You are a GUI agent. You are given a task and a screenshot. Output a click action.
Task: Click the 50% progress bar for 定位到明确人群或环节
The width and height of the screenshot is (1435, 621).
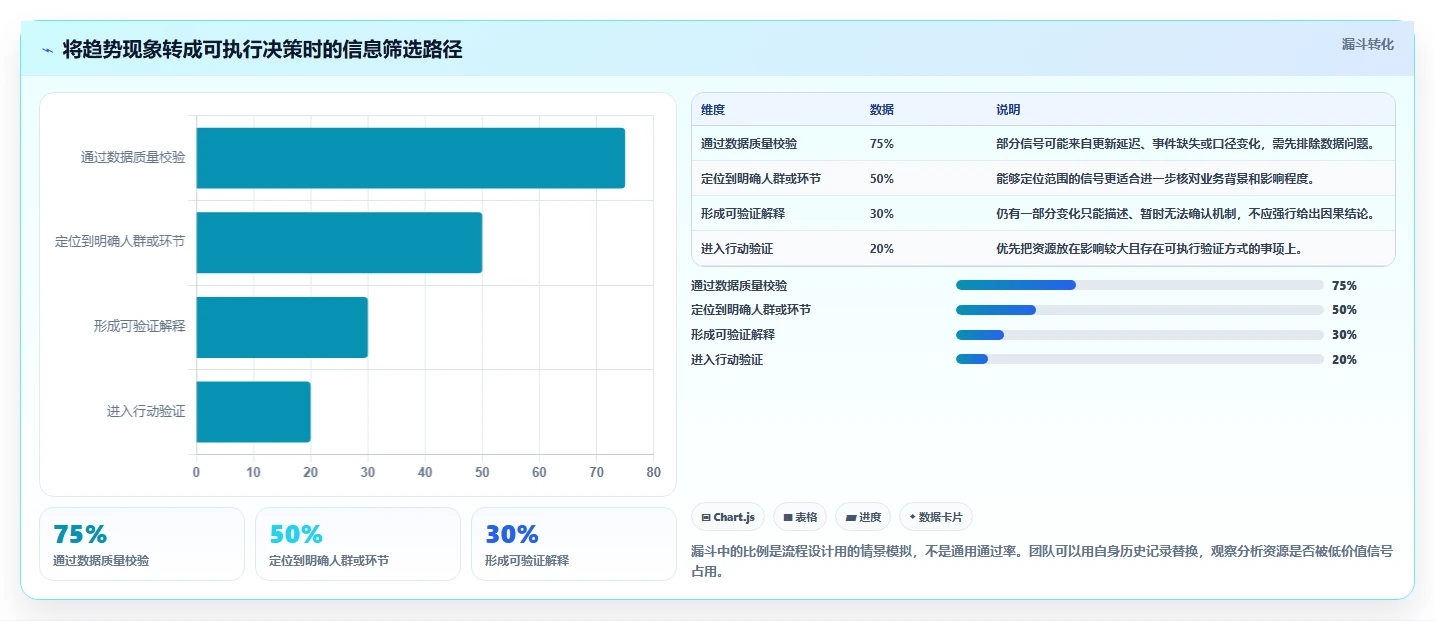[x=1140, y=310]
